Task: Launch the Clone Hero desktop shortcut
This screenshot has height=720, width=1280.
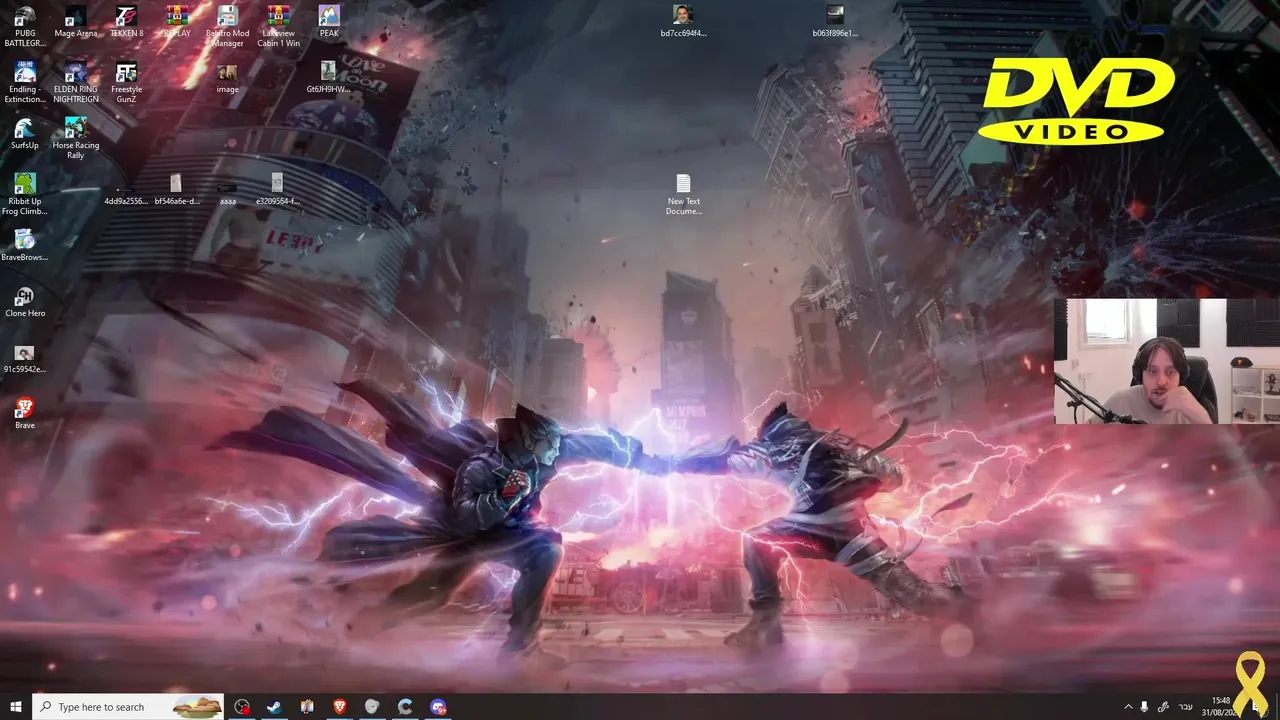Action: pyautogui.click(x=25, y=302)
